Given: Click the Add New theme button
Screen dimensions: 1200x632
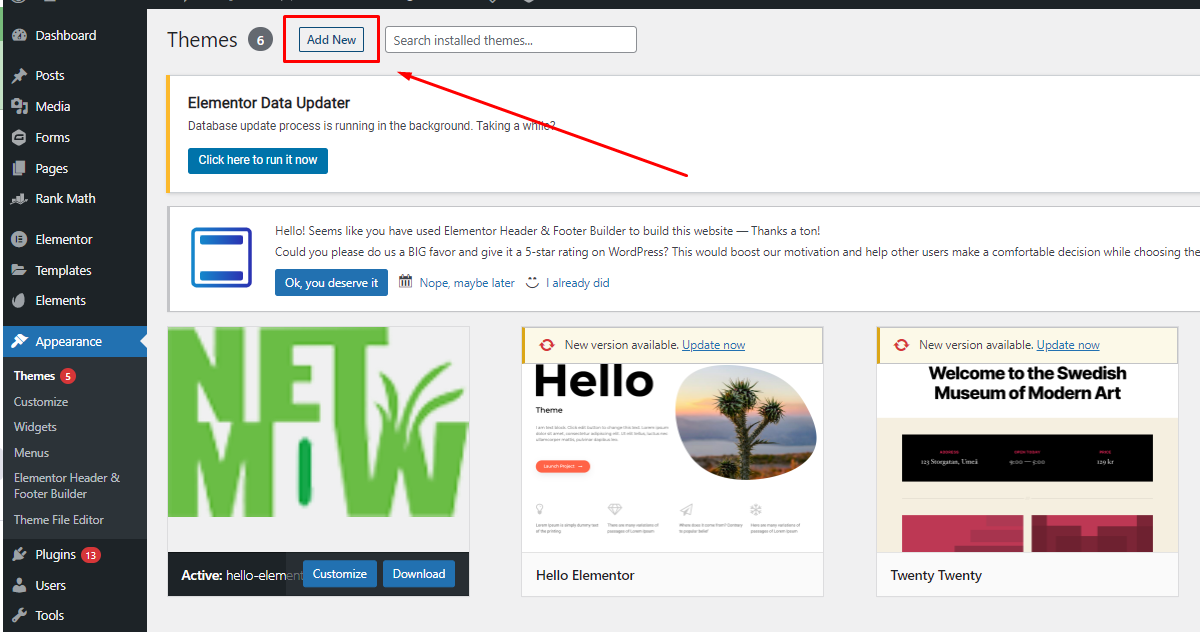Looking at the screenshot, I should point(331,40).
